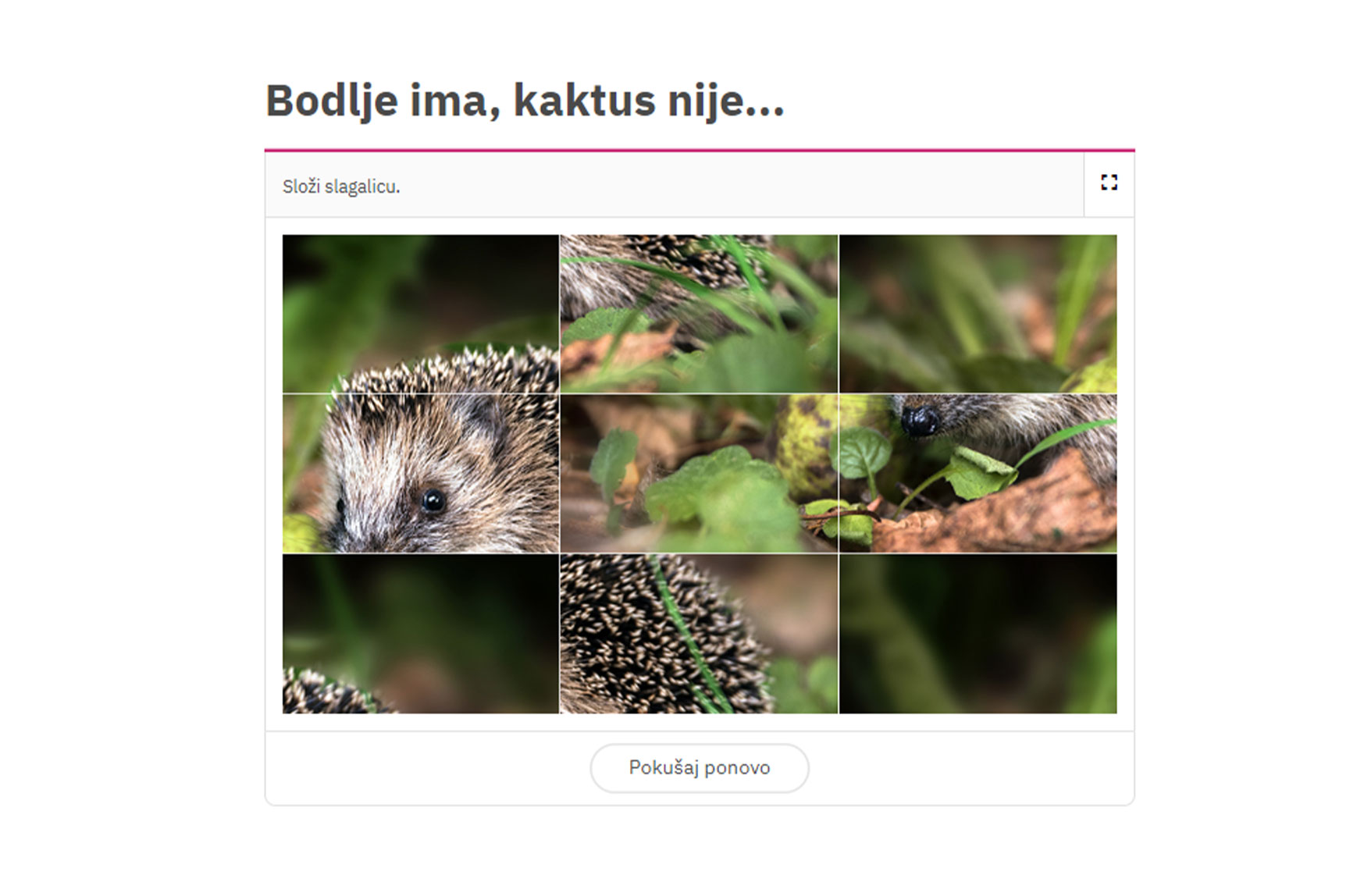Pick the bottom-left dark piece with spines corner
Image resolution: width=1364 pixels, height=896 pixels.
click(x=421, y=634)
